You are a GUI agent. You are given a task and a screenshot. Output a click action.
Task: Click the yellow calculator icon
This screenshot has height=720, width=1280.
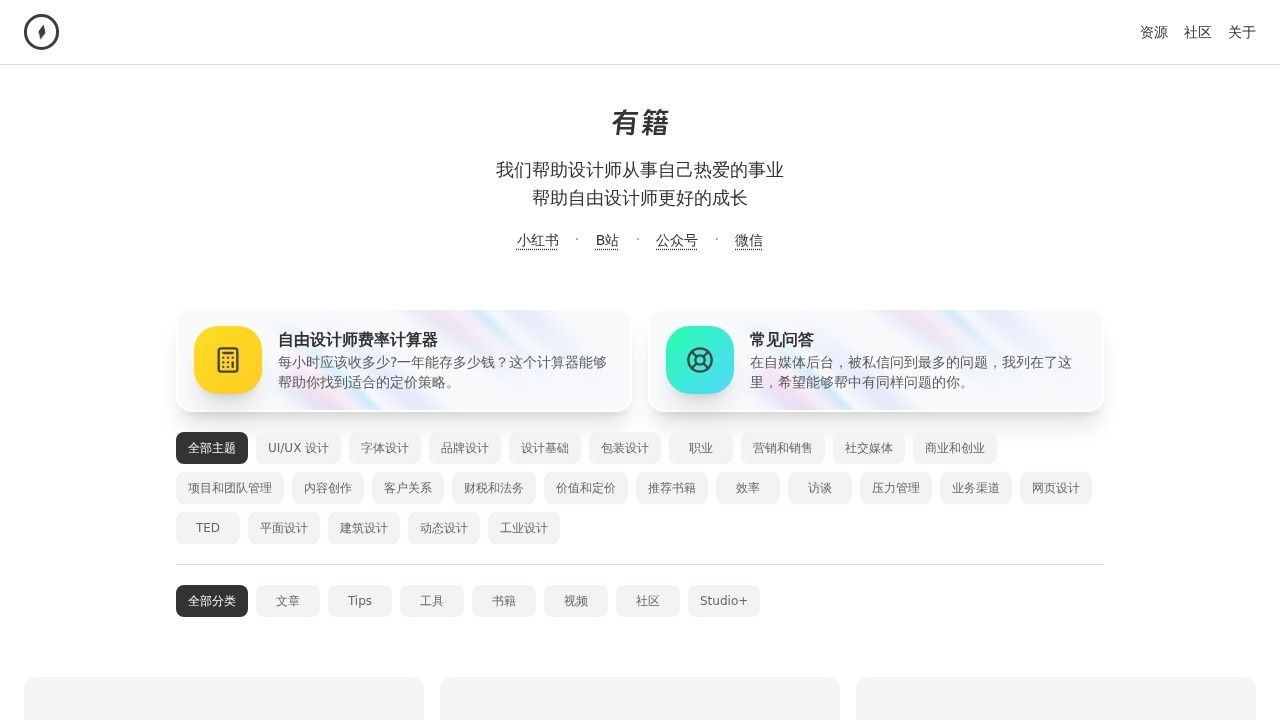228,360
